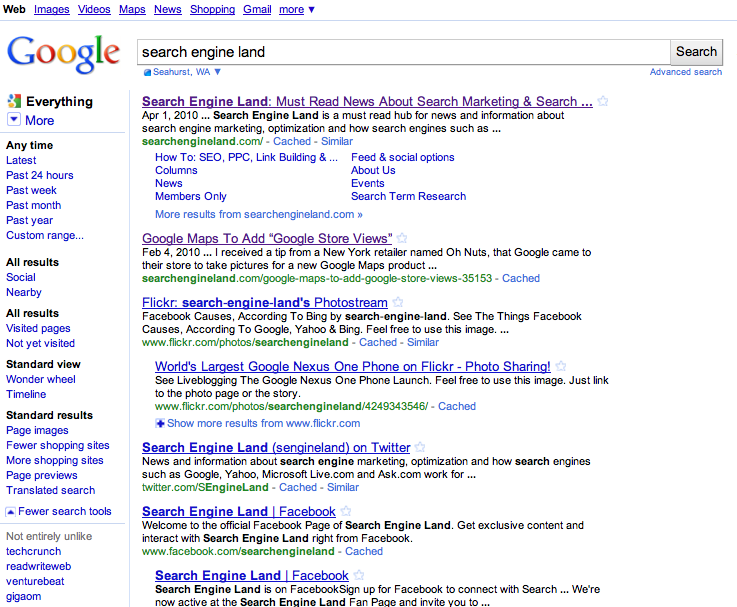The width and height of the screenshot is (737, 607).
Task: Open Search Term Research sitelink
Action: click(408, 196)
